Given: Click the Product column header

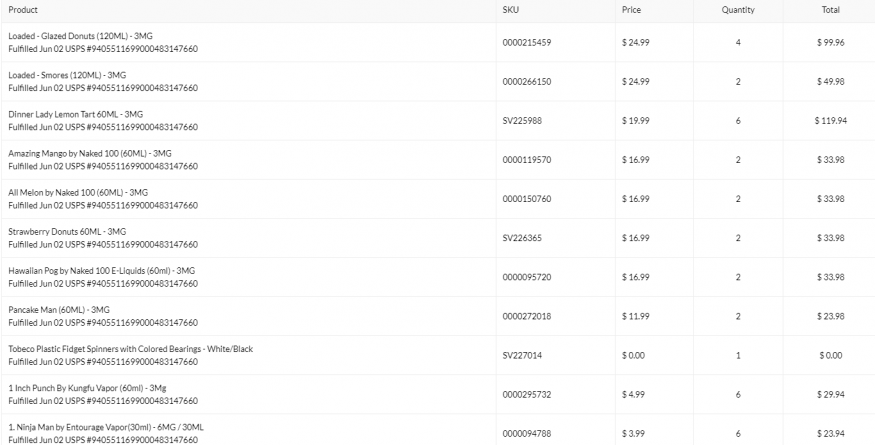Looking at the screenshot, I should 23,10.
